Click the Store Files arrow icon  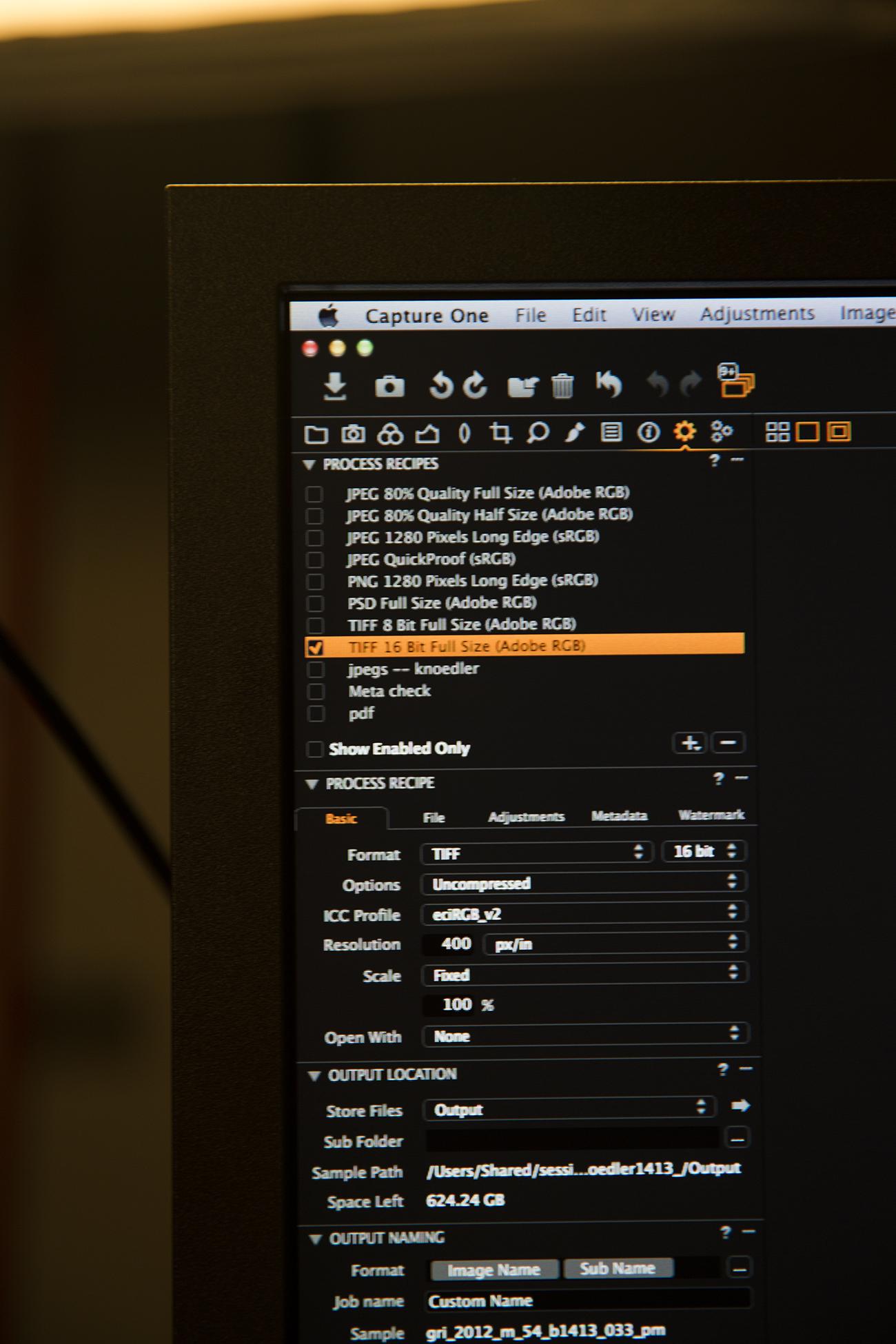click(x=740, y=1106)
